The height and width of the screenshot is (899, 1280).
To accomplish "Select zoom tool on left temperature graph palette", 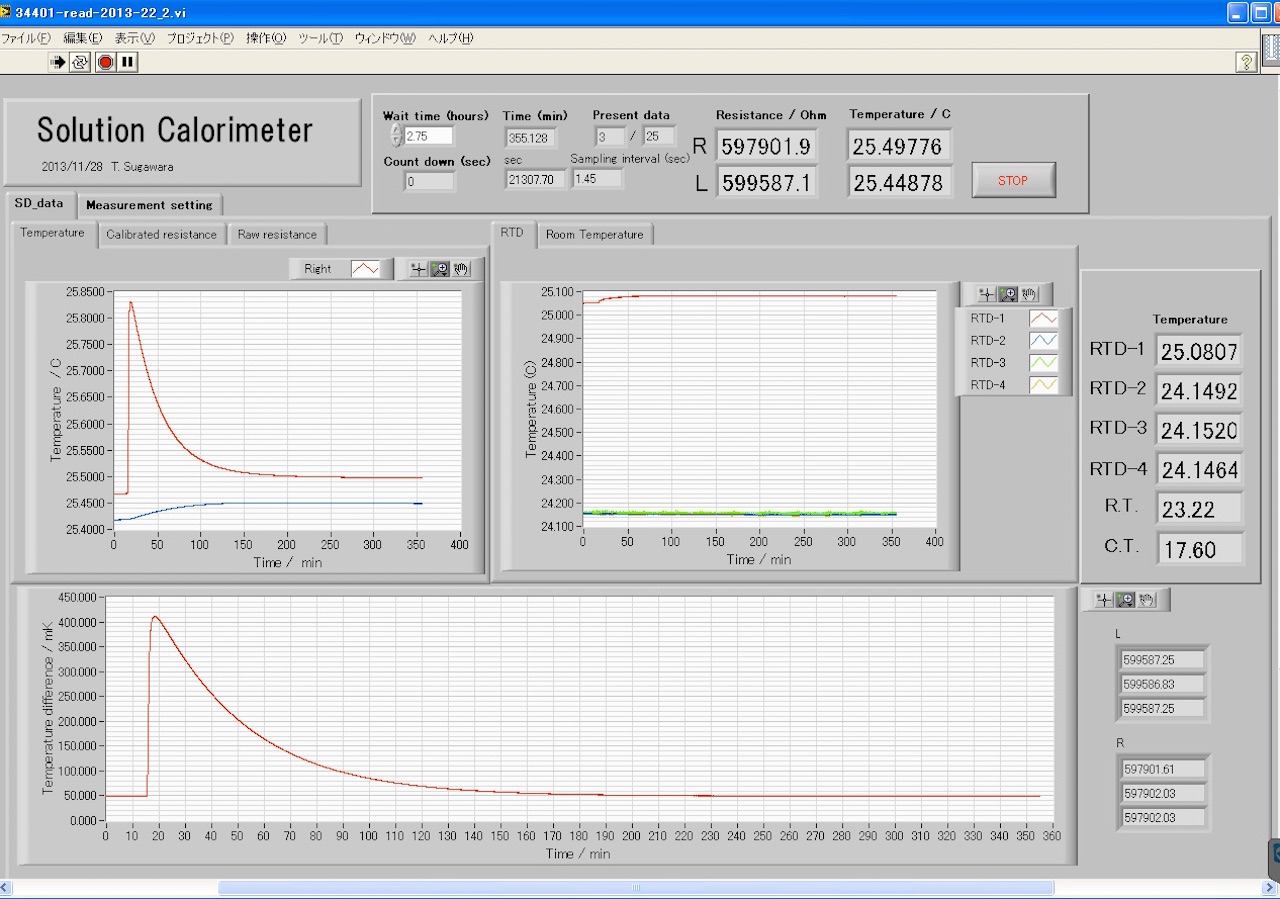I will (440, 269).
